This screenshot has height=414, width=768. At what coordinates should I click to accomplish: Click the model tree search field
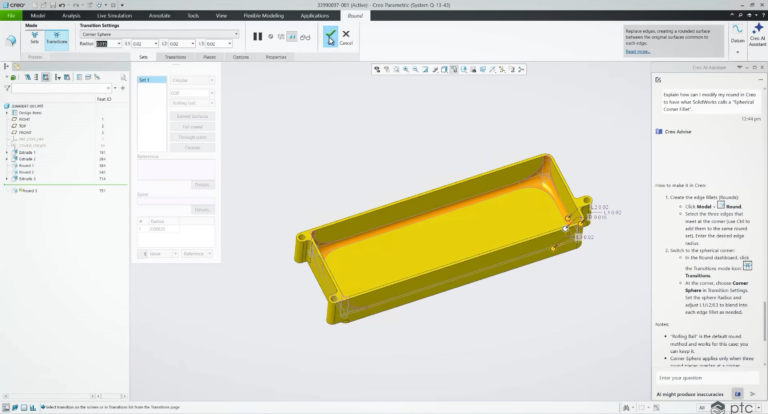pyautogui.click(x=61, y=88)
